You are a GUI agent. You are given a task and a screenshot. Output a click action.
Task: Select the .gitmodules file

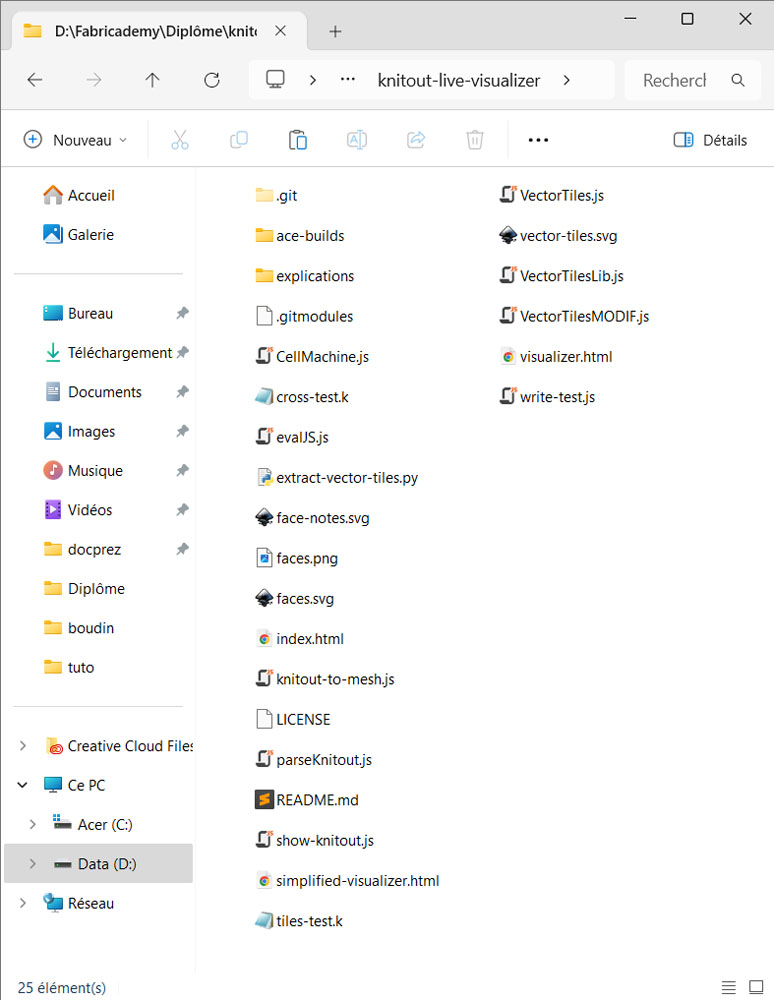[x=304, y=316]
